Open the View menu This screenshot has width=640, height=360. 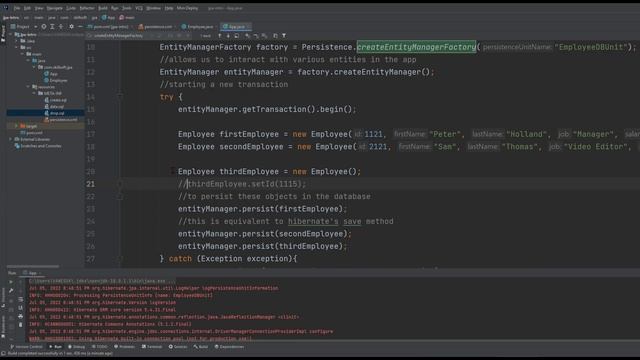pos(39,8)
